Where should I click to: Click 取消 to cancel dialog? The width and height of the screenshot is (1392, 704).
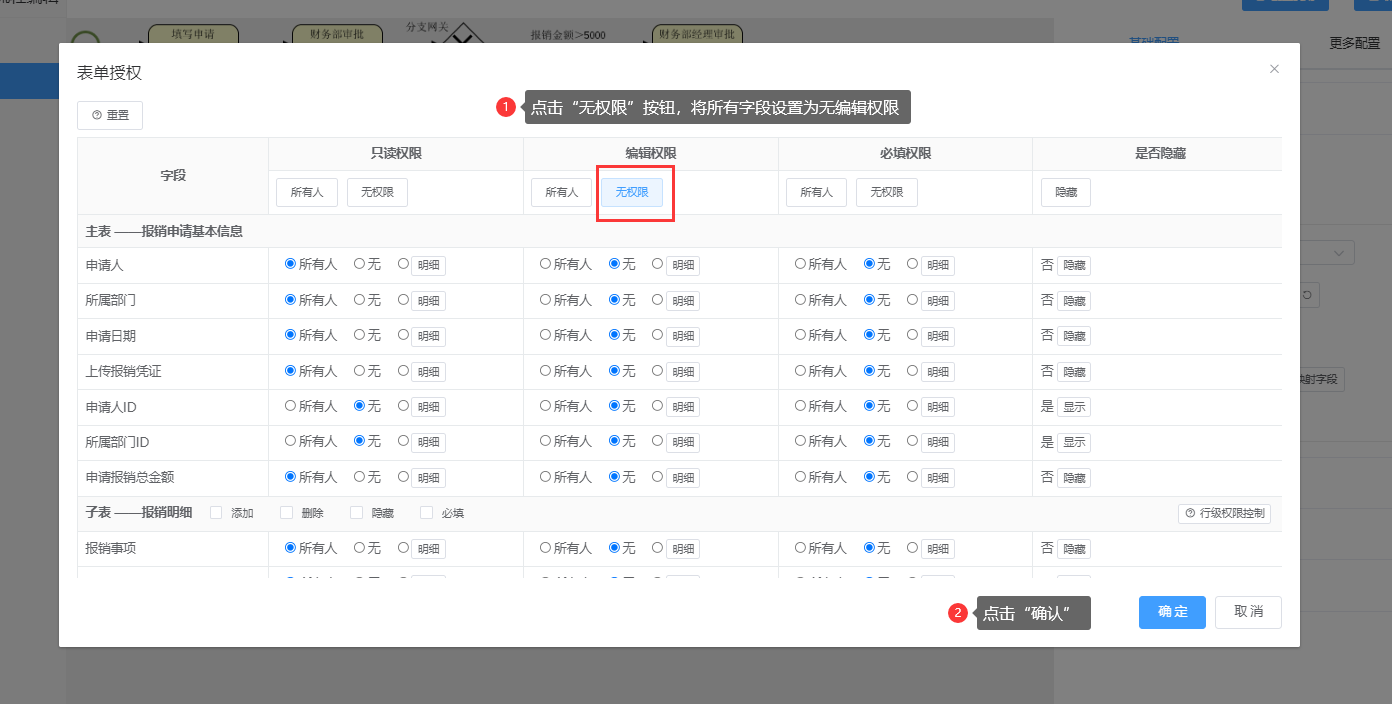(1248, 612)
